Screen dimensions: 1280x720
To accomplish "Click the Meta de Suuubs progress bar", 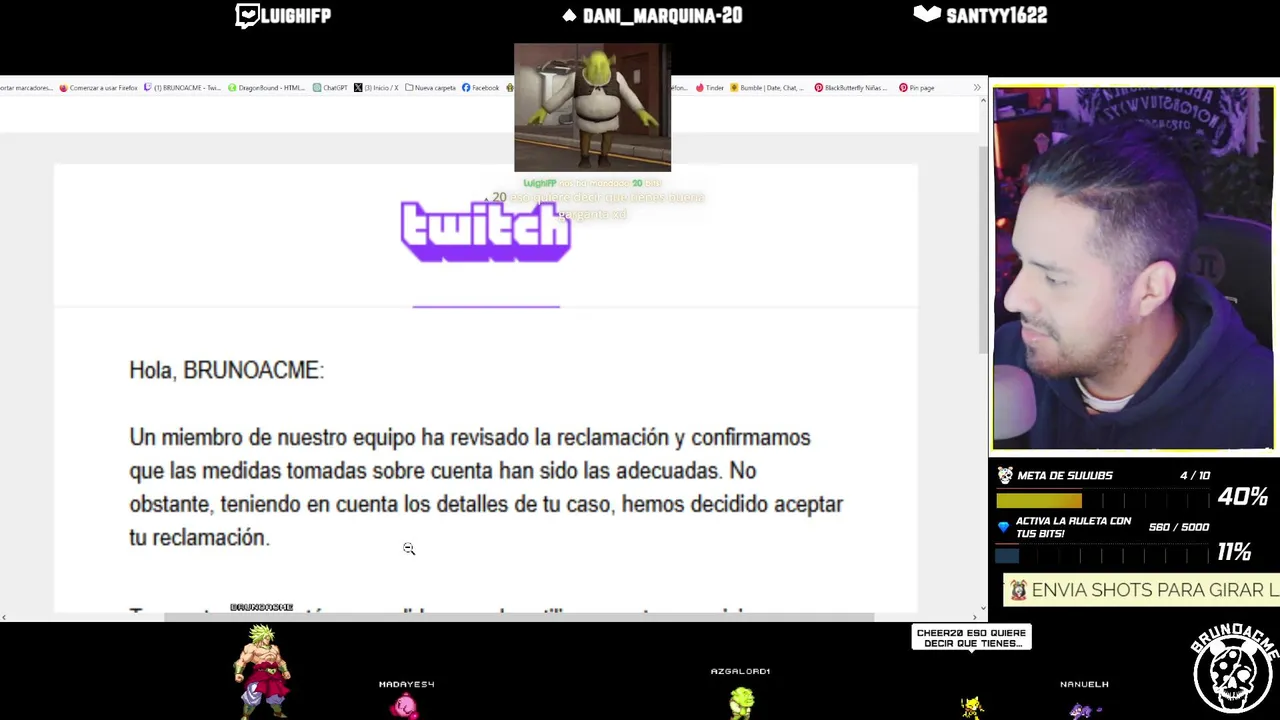I will [1101, 500].
